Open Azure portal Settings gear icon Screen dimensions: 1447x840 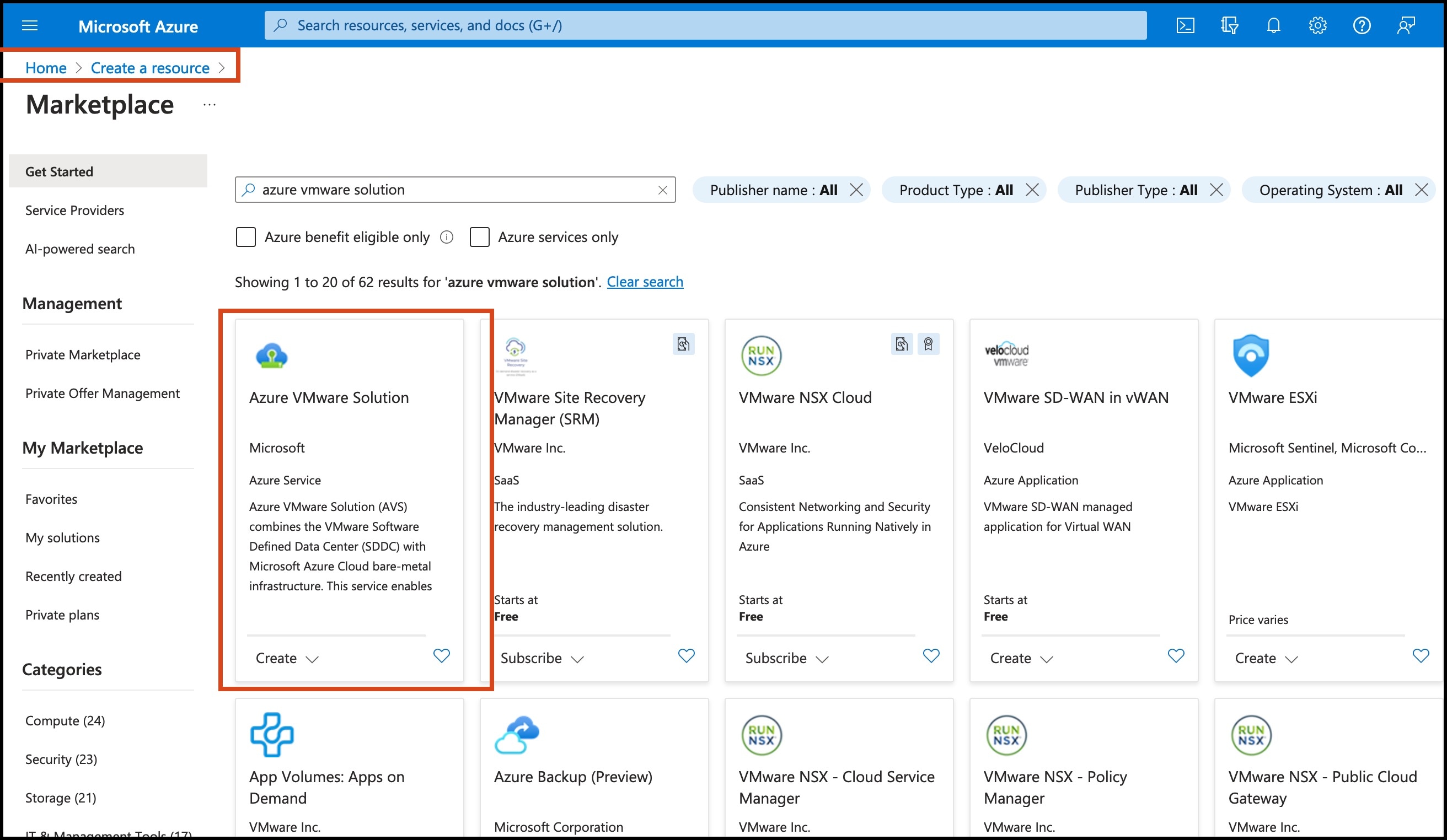point(1318,25)
